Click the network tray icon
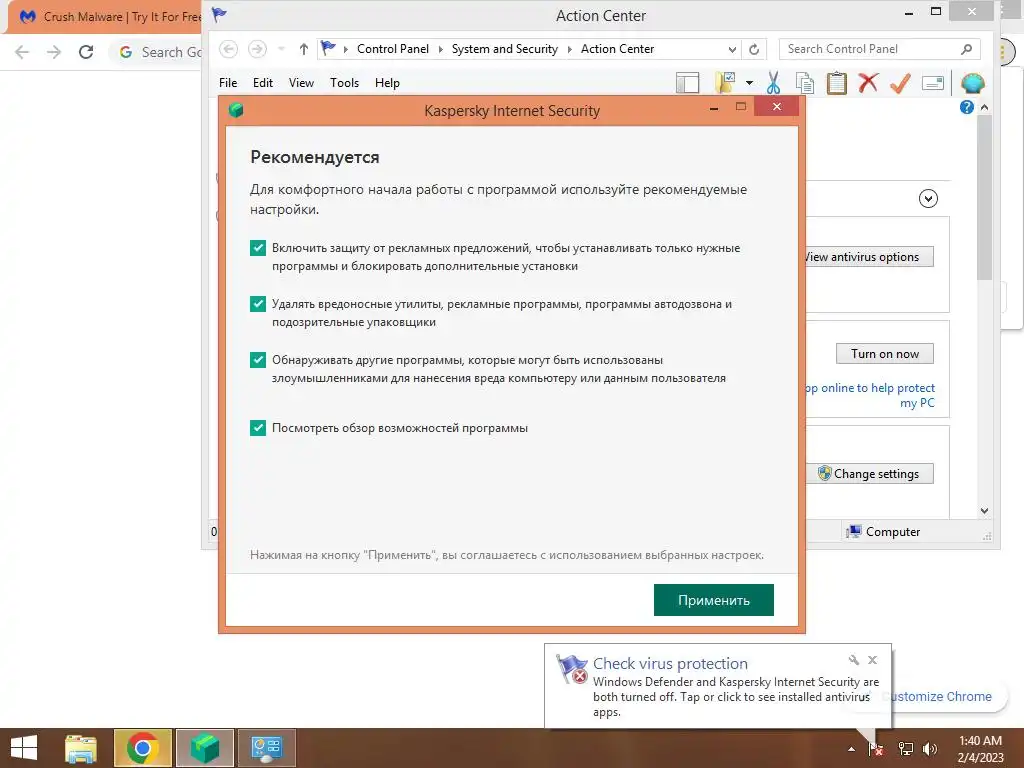The width and height of the screenshot is (1024, 768). (906, 749)
